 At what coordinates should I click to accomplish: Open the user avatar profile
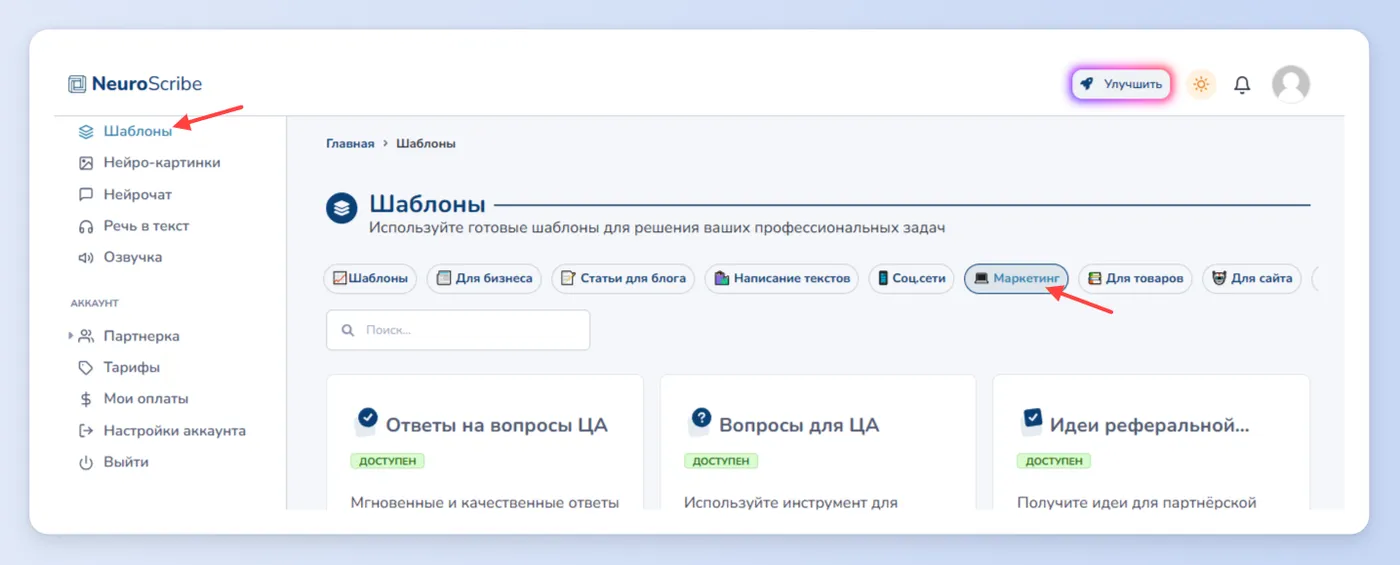(x=1291, y=85)
